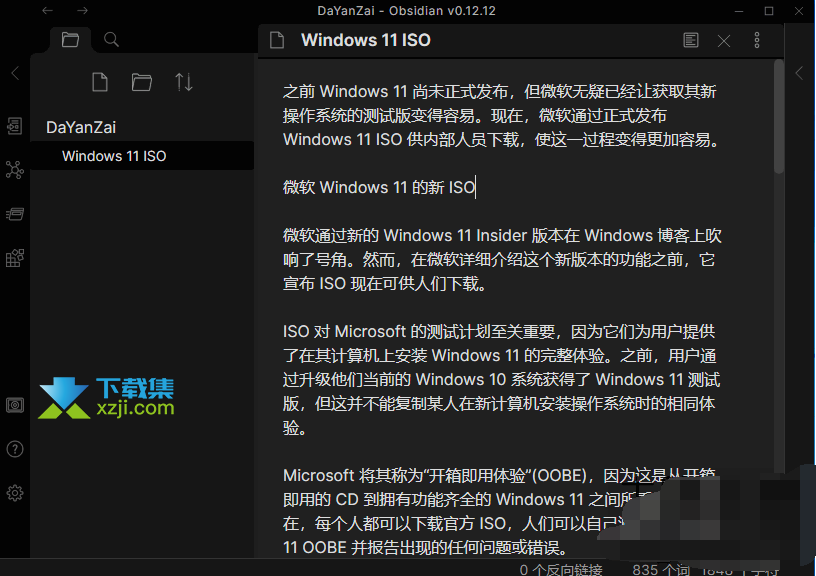Minimize the Obsidian window

click(739, 11)
